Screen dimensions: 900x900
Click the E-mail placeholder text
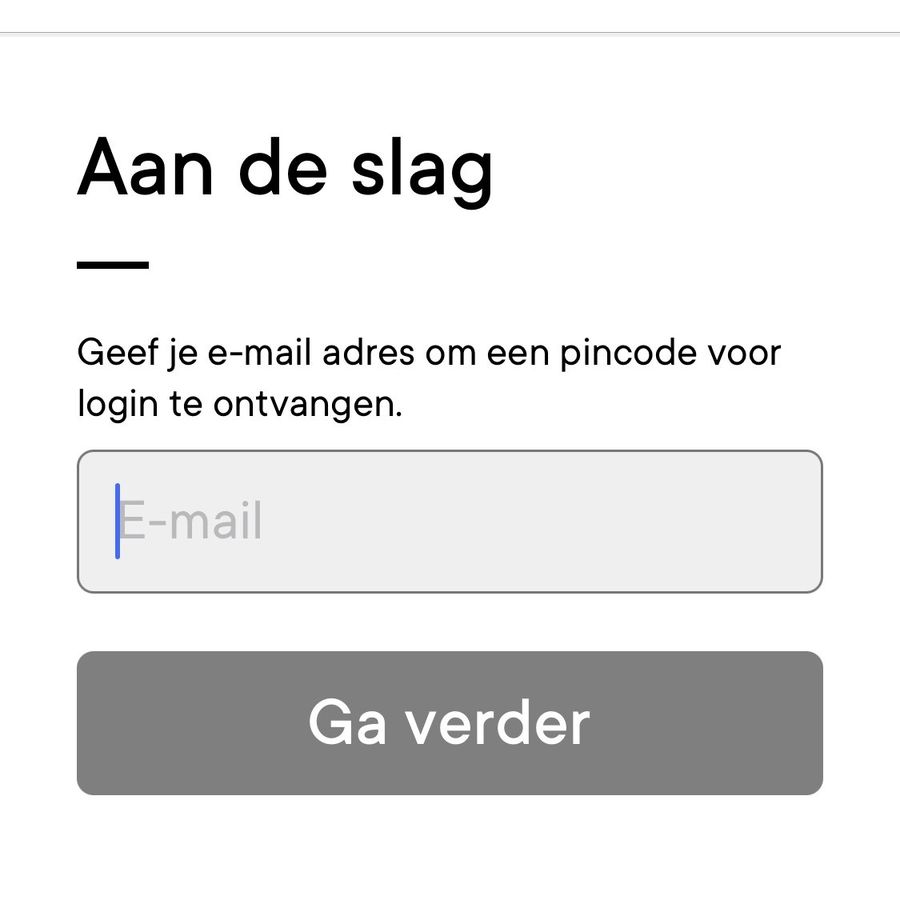pyautogui.click(x=191, y=522)
